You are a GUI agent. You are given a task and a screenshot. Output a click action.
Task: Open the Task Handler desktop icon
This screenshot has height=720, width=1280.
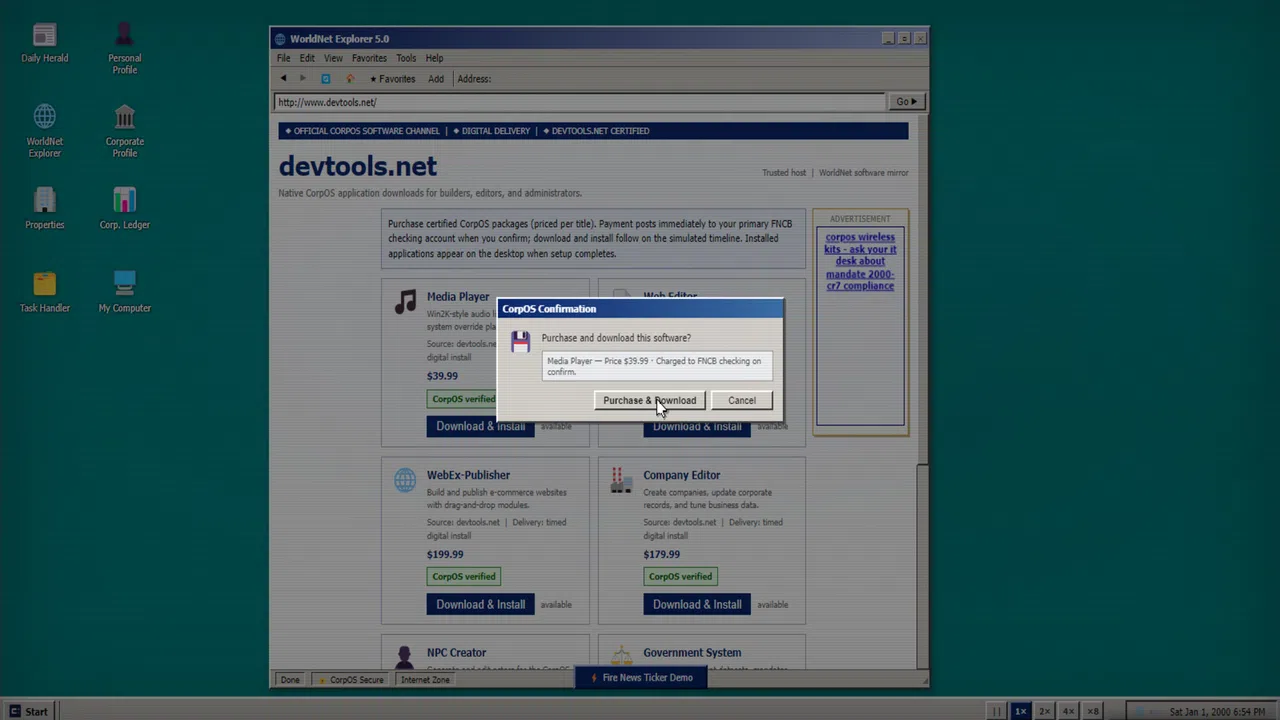click(x=44, y=292)
